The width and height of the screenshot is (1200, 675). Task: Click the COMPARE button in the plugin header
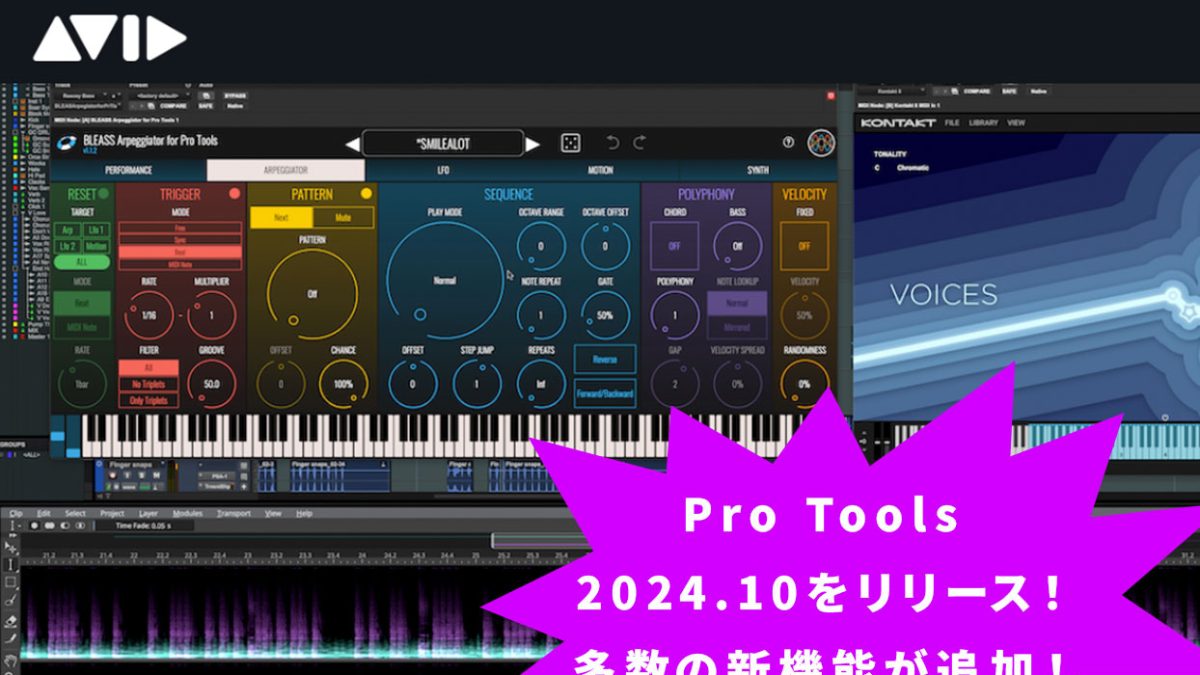[x=172, y=106]
